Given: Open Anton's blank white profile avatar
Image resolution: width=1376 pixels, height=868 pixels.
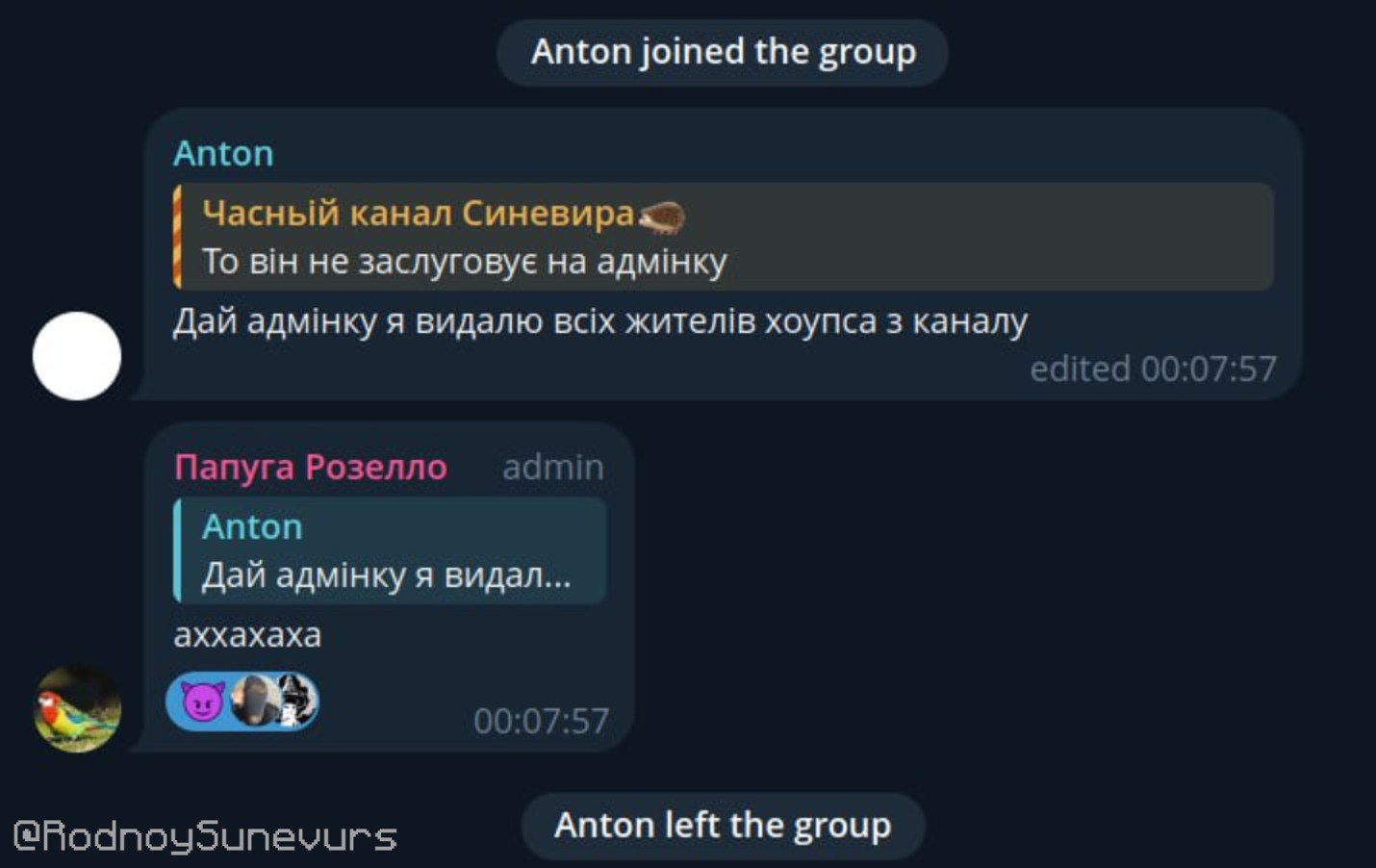Looking at the screenshot, I should (x=77, y=356).
